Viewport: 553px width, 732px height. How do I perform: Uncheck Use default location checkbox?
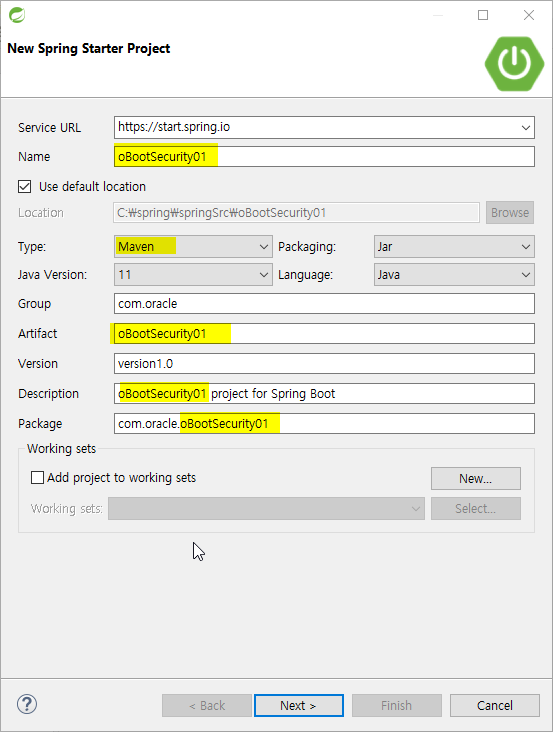point(25,187)
